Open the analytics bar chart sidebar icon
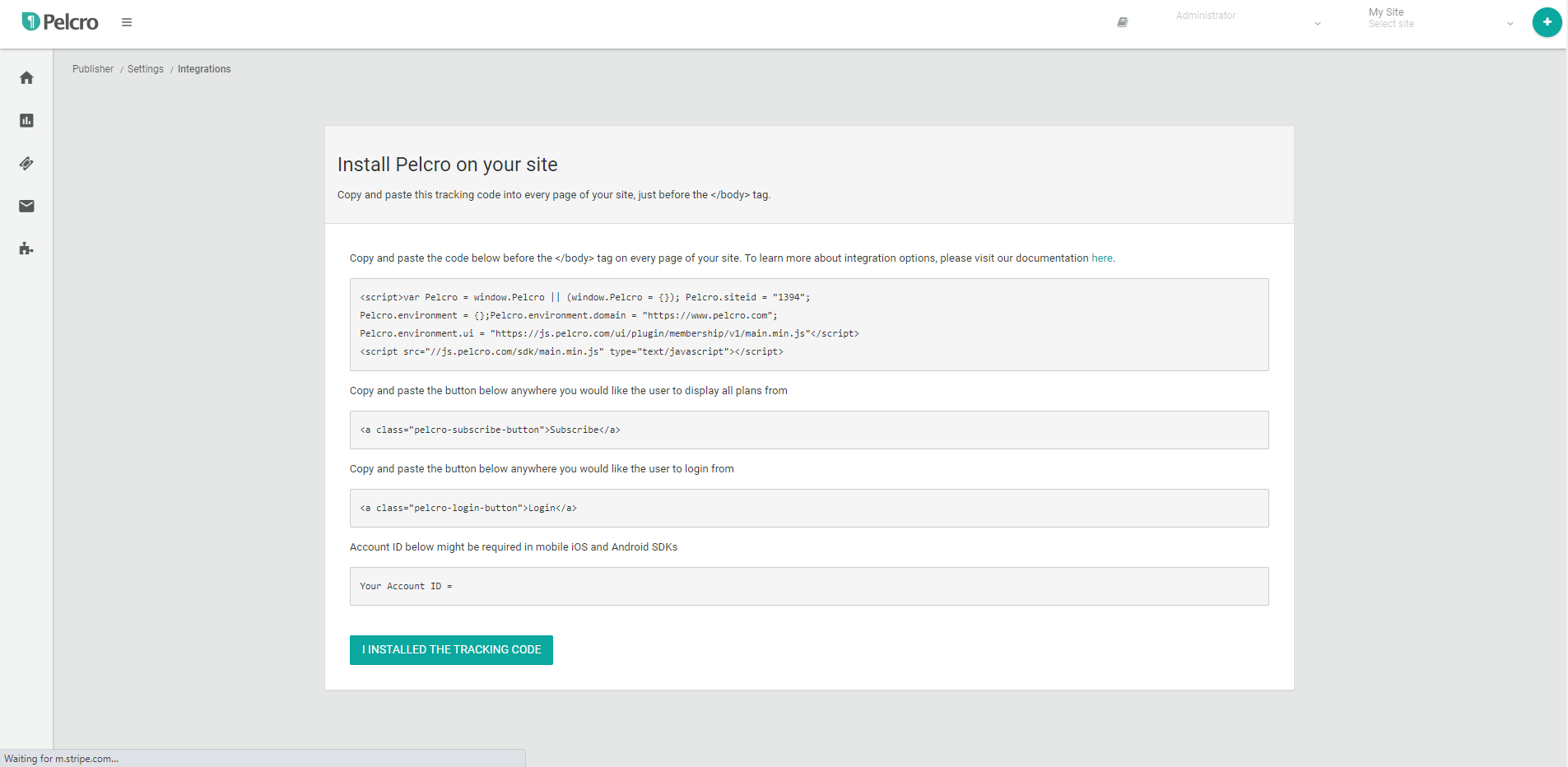 tap(26, 120)
